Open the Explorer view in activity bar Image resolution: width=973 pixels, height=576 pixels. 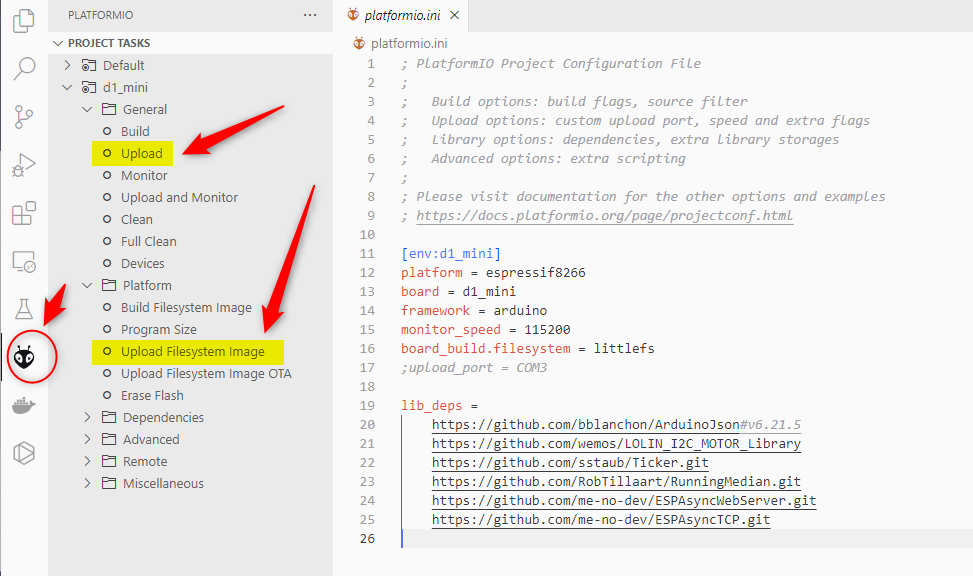pos(23,22)
